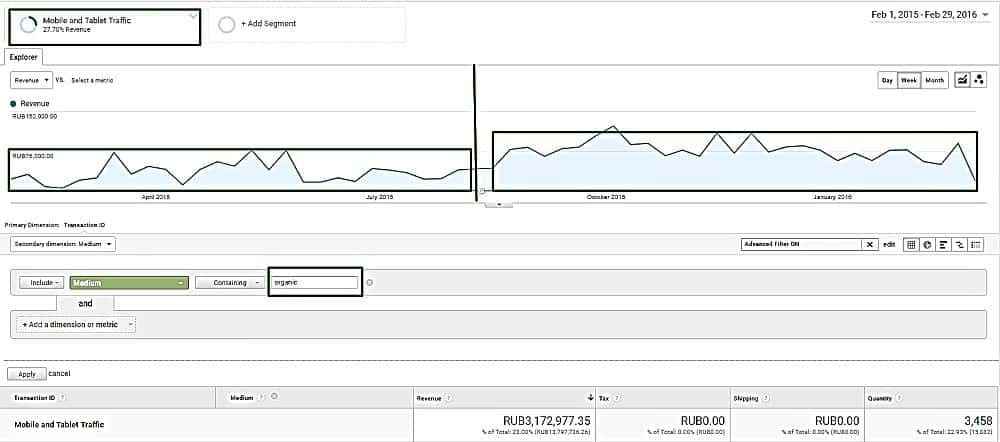This screenshot has width=1000, height=442.
Task: Sort by Transaction ID column header
Action: (35, 397)
